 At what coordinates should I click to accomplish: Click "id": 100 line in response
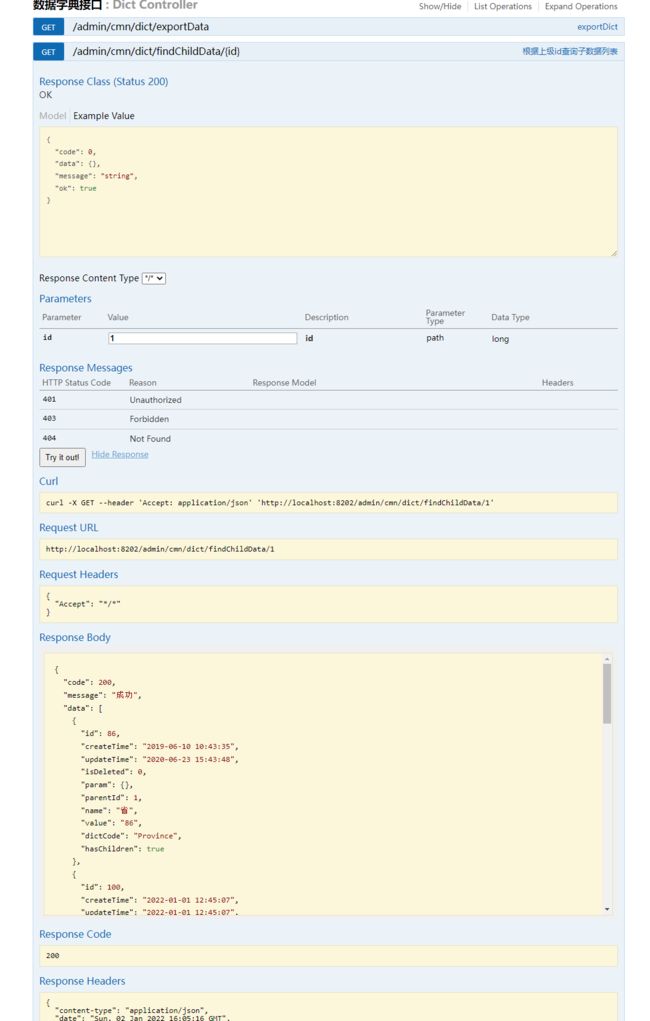coord(102,887)
